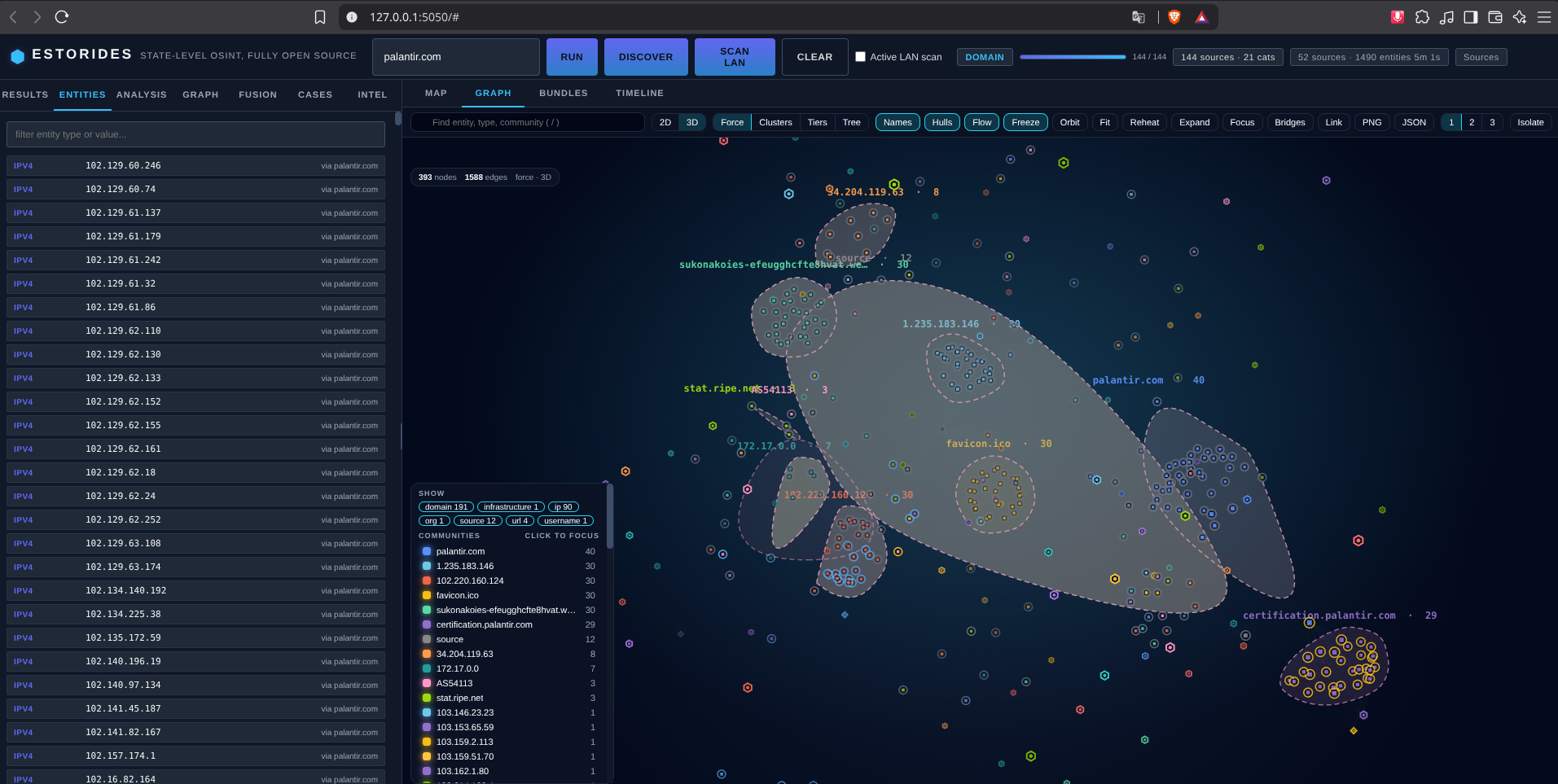This screenshot has height=784, width=1558.
Task: Toggle Freeze layout
Action: (x=1025, y=122)
